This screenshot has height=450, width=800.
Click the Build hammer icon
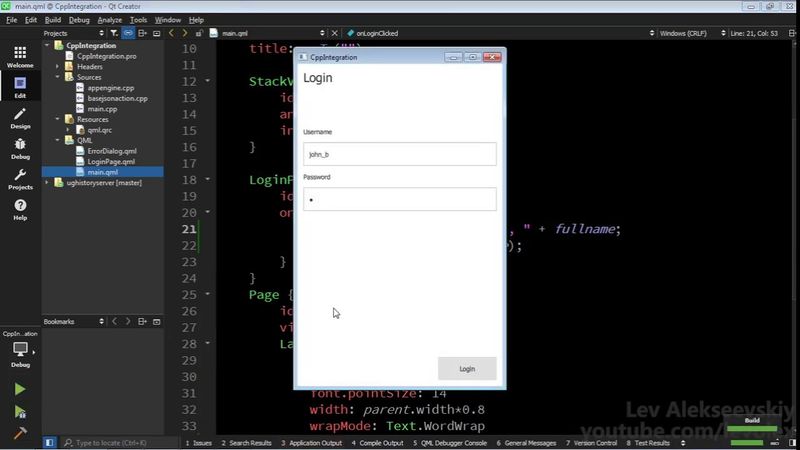tap(20, 433)
